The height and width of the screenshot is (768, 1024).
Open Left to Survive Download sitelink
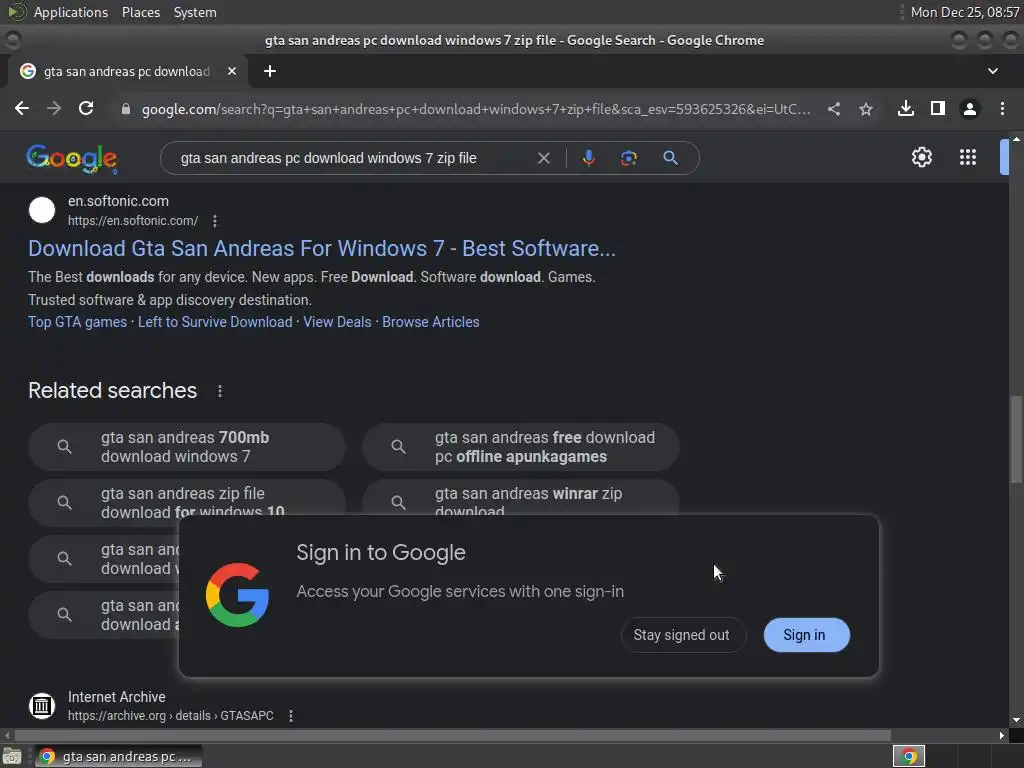(x=215, y=322)
